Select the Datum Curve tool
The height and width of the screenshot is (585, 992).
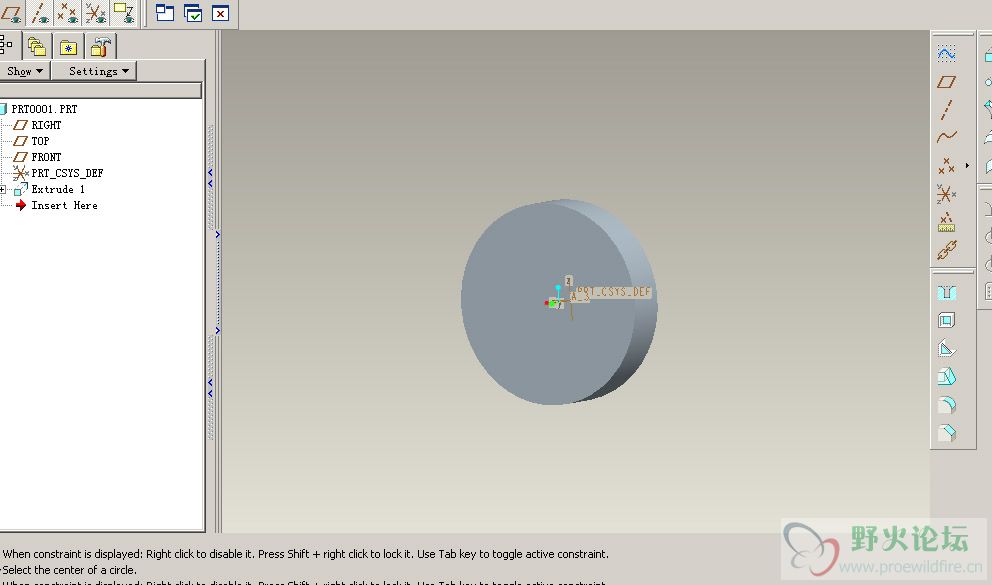pyautogui.click(x=946, y=137)
